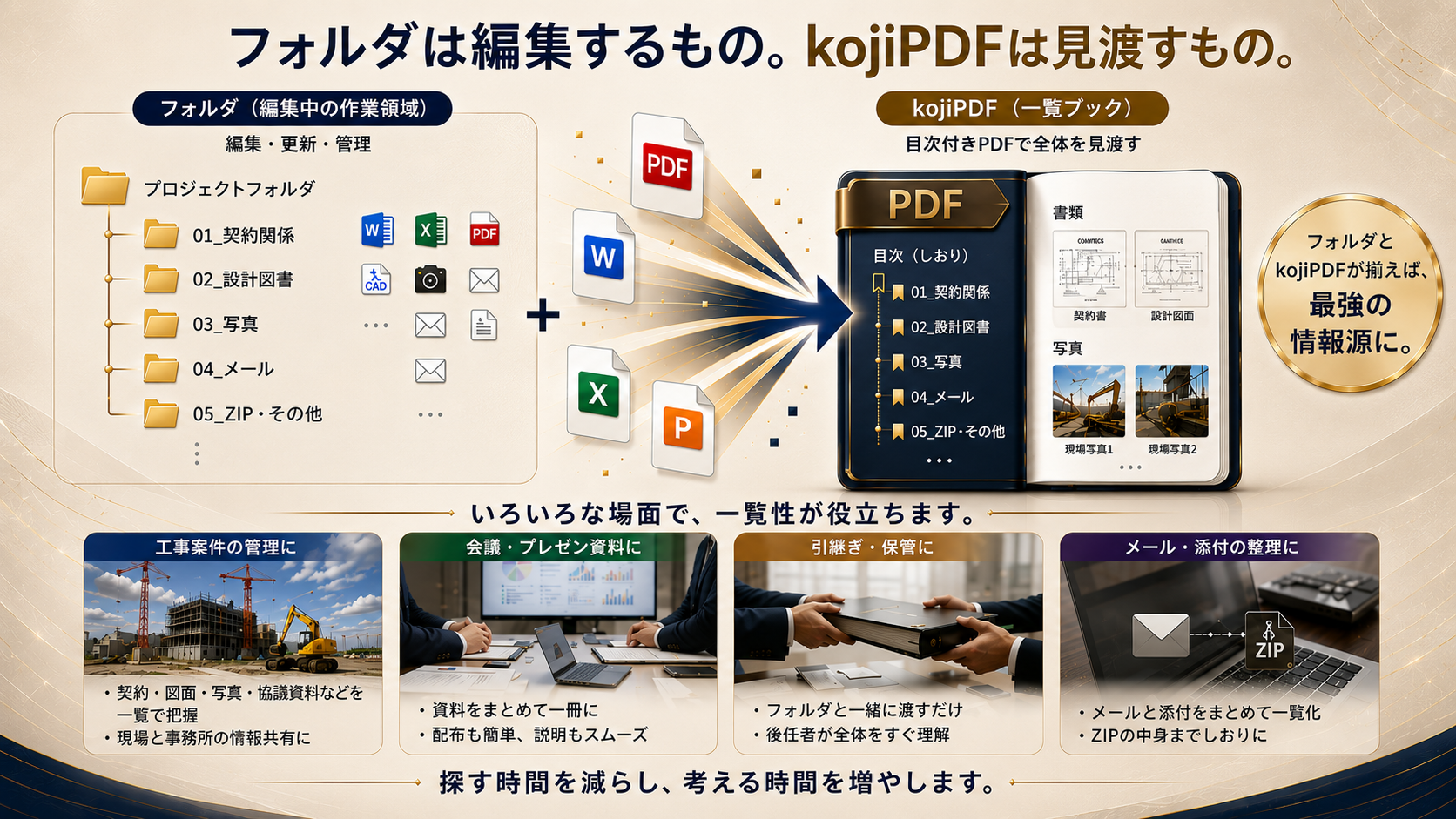Click the large flying red PDF file icon
1456x819 pixels.
click(667, 165)
